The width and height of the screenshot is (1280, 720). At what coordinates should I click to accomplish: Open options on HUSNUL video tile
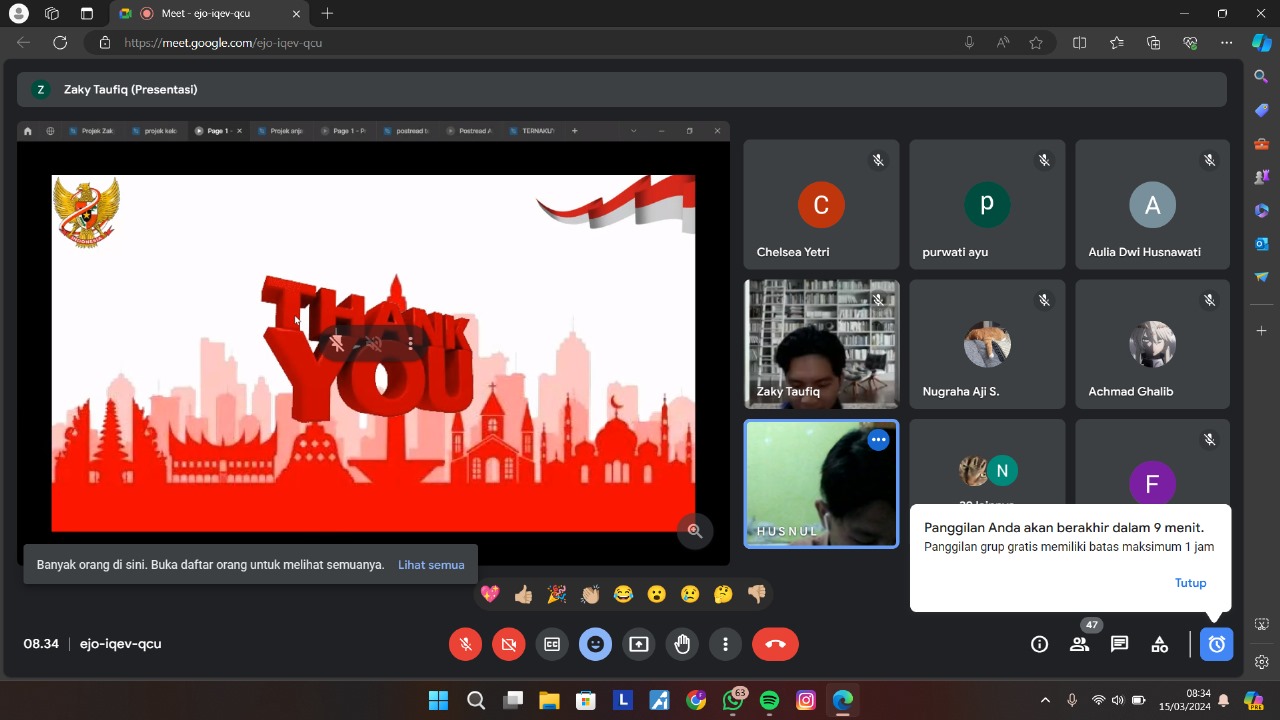878,440
